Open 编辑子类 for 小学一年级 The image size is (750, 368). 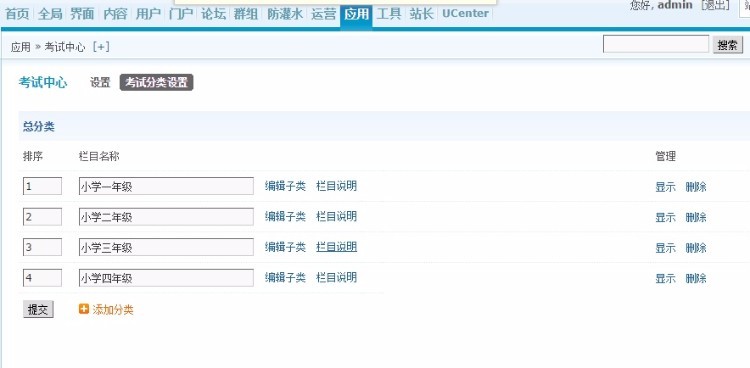click(x=285, y=186)
